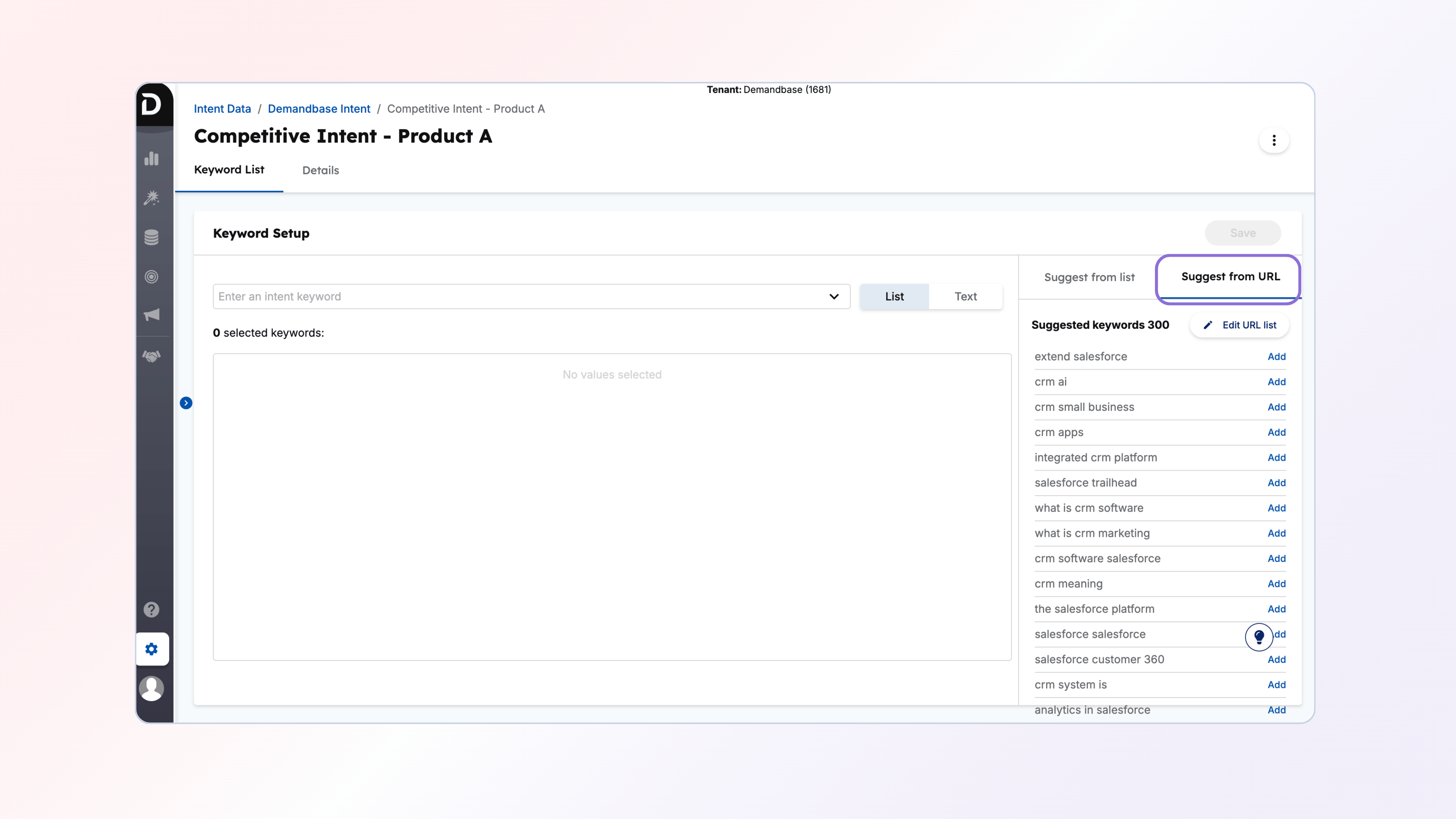Click the Edit URL list button
The height and width of the screenshot is (819, 1456).
pos(1240,325)
